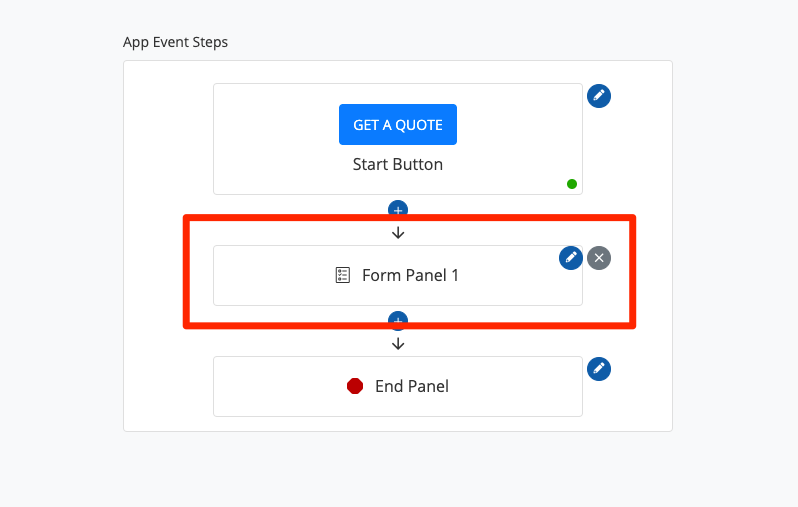Click the red stop icon on End Panel
Screen dimensions: 798x507
(x=355, y=386)
